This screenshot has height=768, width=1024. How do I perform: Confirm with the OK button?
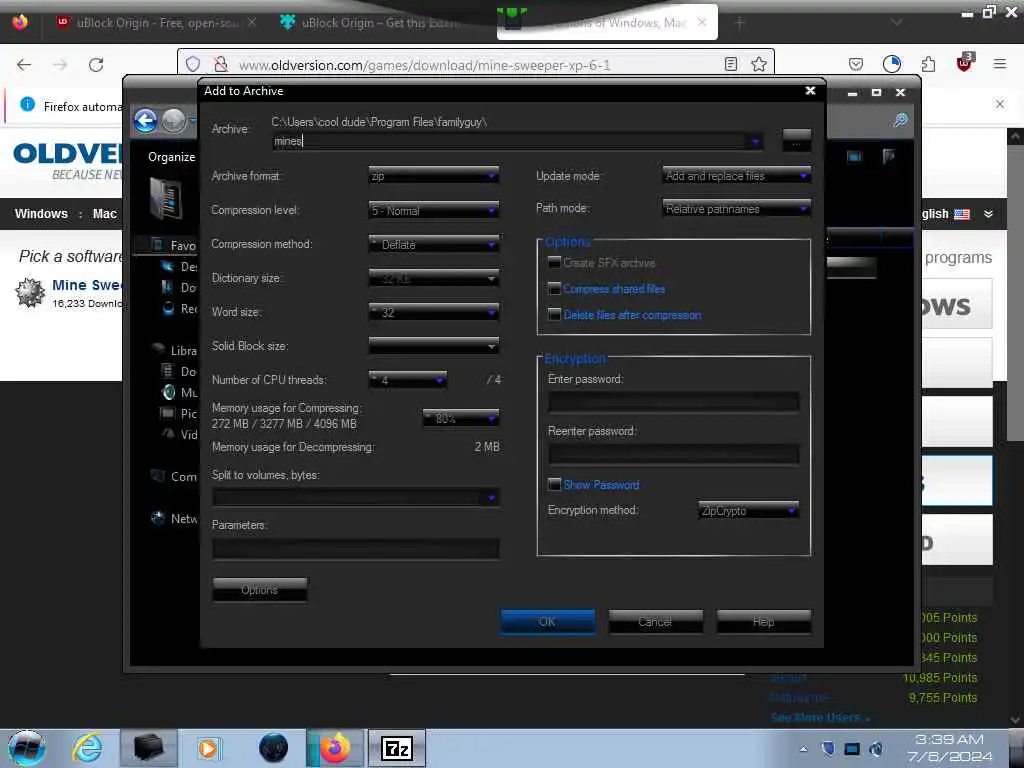click(547, 622)
